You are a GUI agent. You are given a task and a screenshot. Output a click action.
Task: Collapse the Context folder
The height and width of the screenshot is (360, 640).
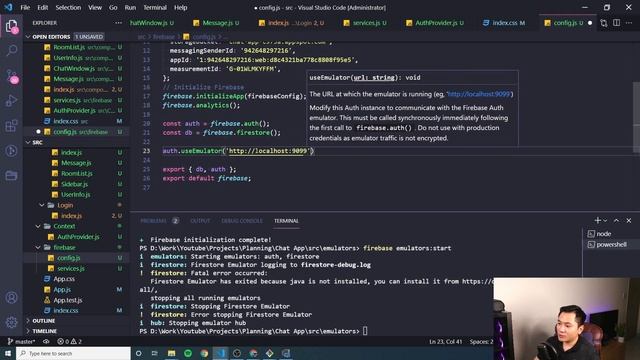point(64,226)
